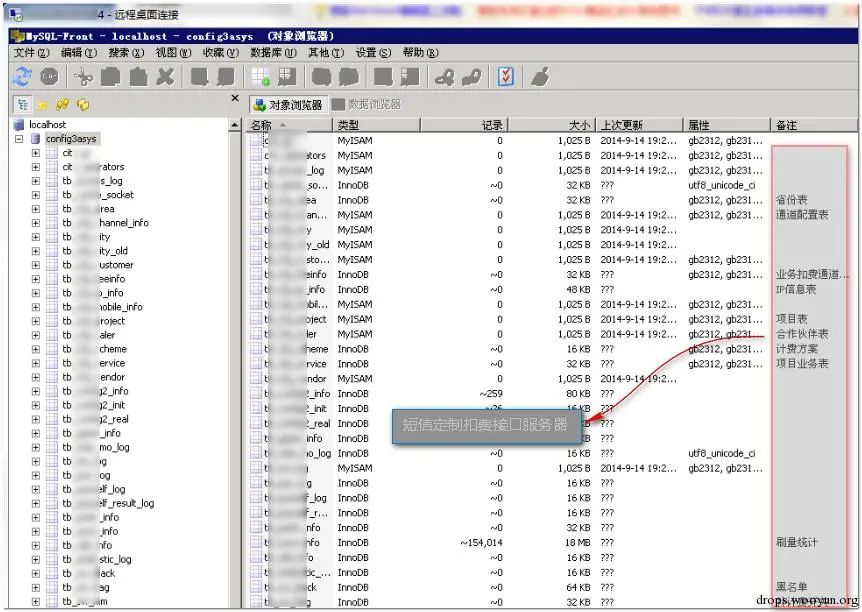Sort by the 大小 column header
This screenshot has width=862, height=612.
[x=580, y=125]
